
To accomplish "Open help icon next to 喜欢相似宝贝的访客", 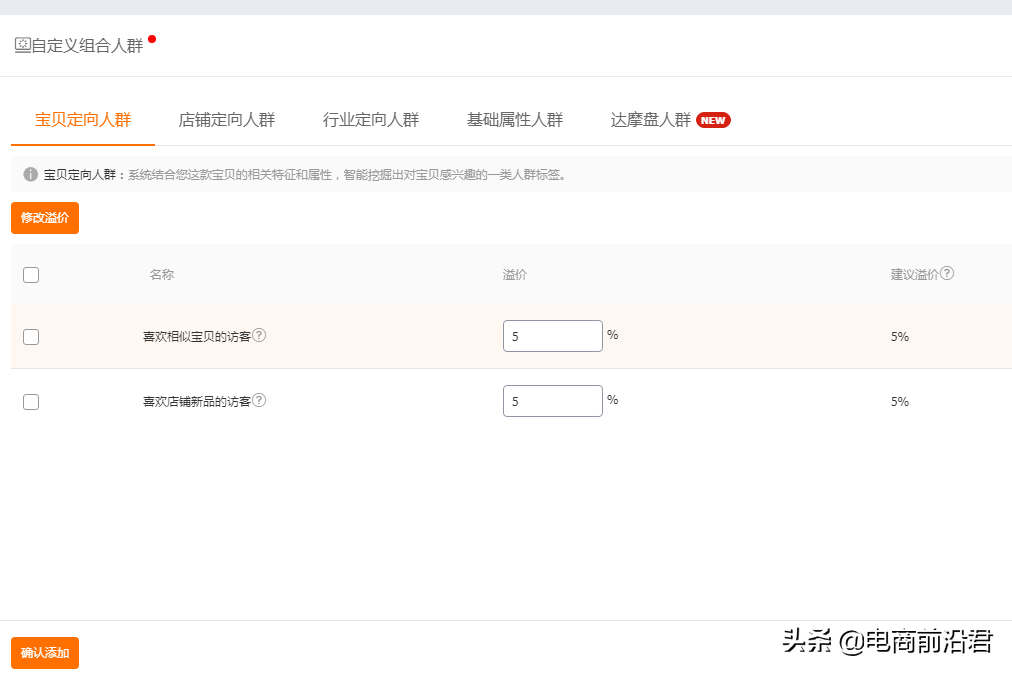I will (259, 333).
